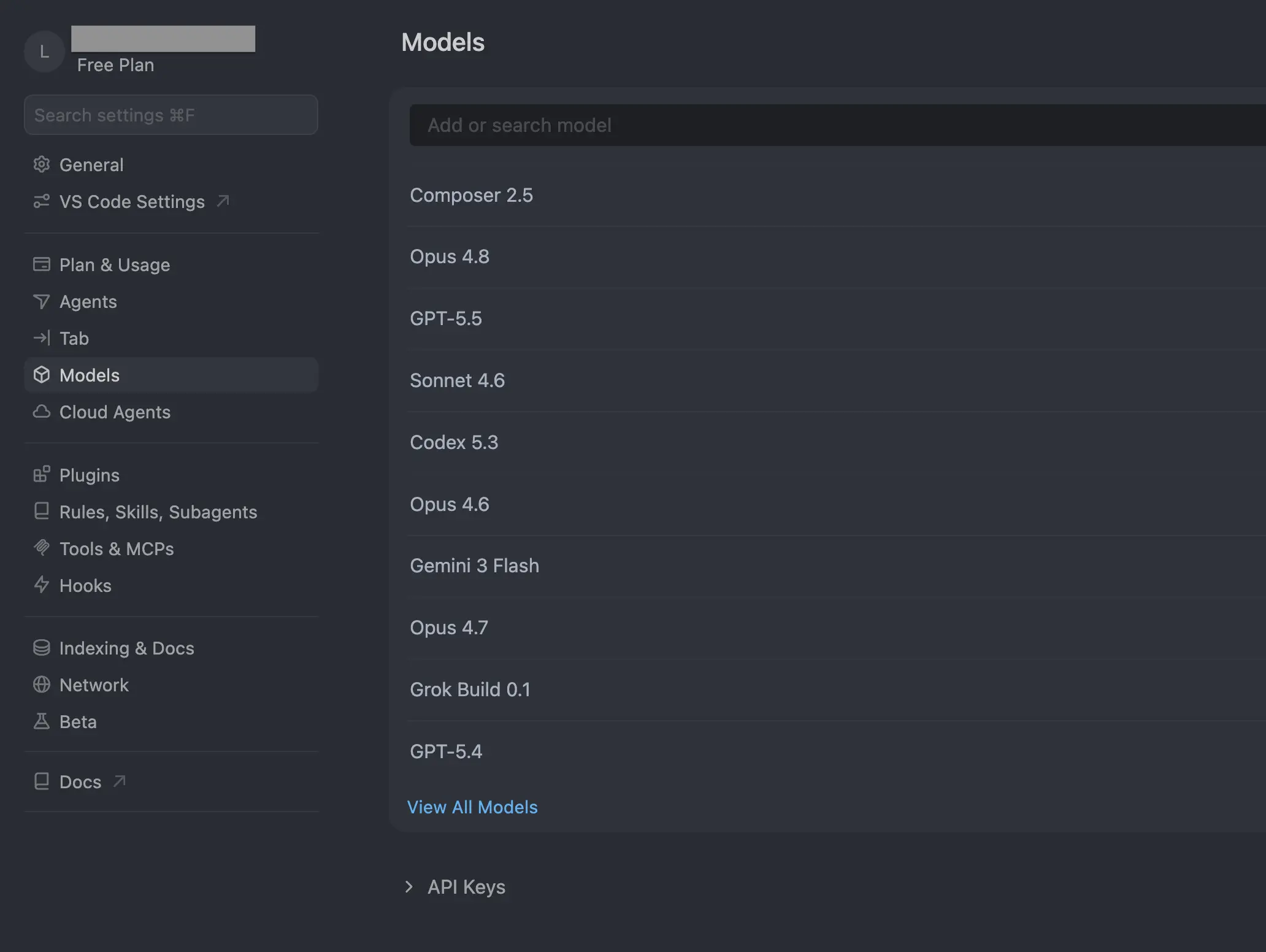Select Models in the sidebar

click(x=171, y=375)
